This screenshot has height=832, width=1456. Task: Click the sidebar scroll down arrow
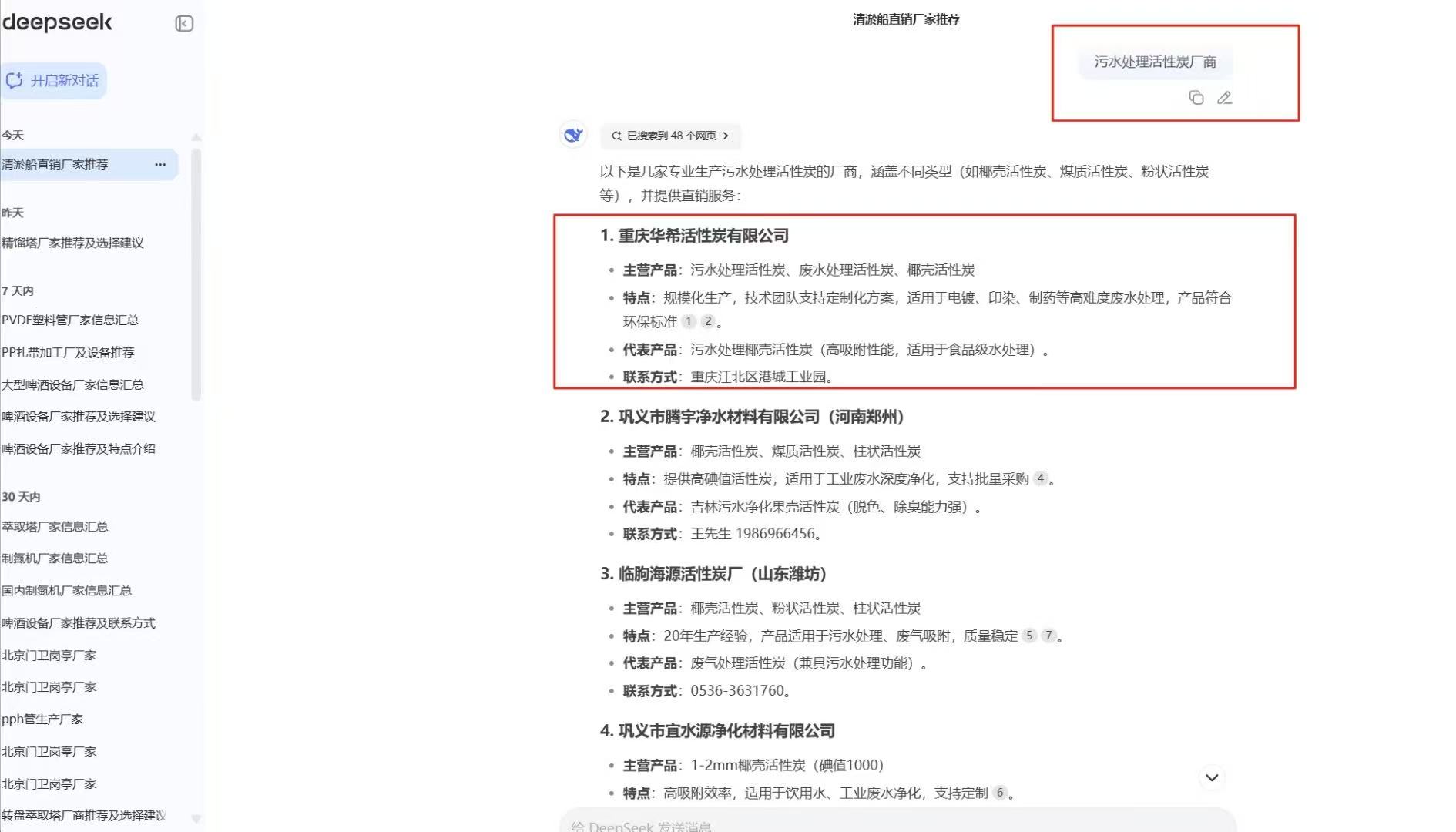tap(196, 819)
